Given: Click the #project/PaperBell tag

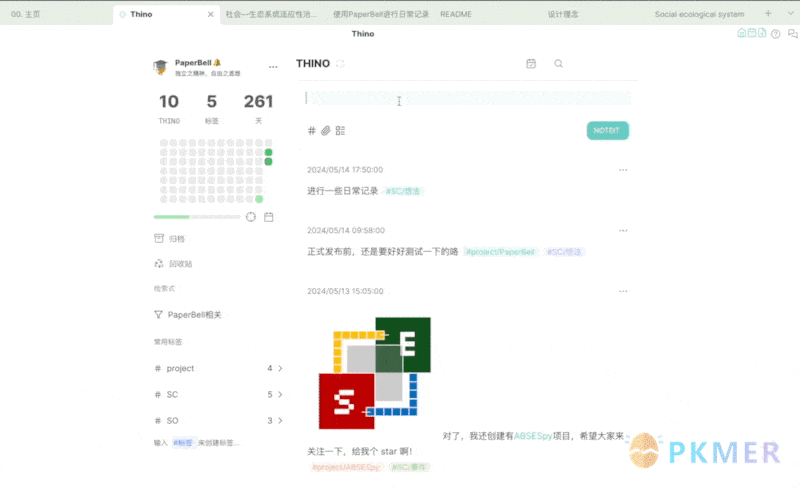Looking at the screenshot, I should tap(500, 252).
